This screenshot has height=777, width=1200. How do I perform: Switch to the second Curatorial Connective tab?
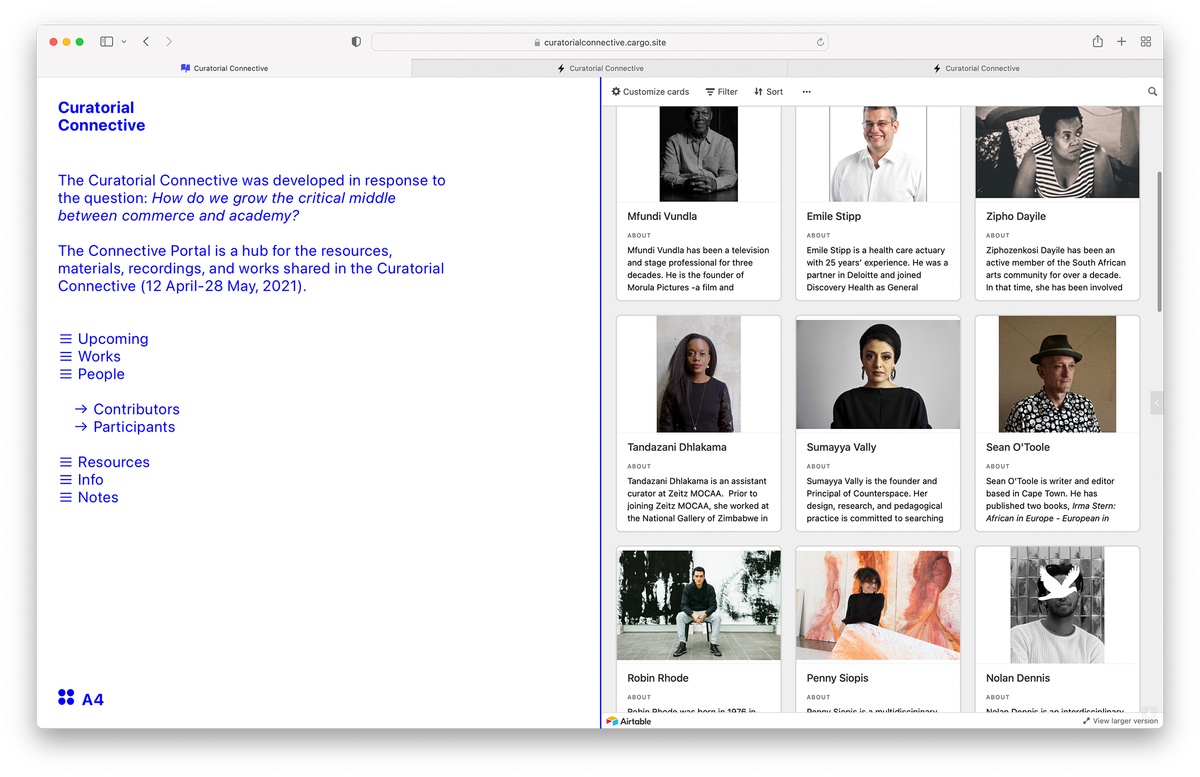[x=600, y=68]
